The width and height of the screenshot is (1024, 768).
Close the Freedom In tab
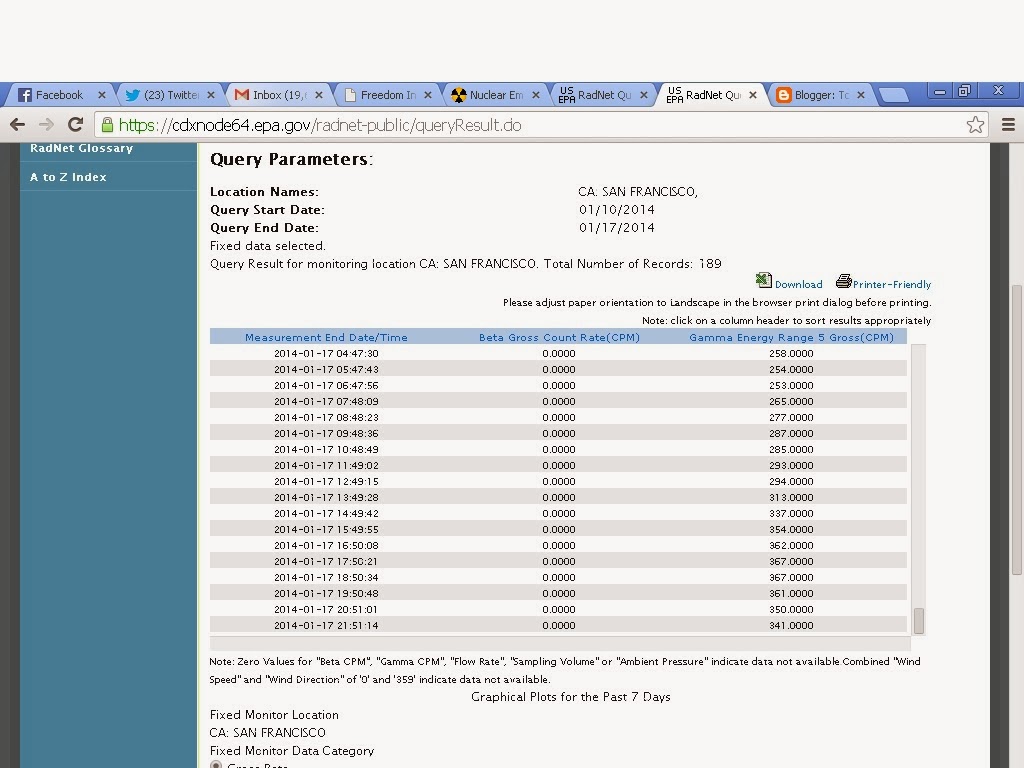click(428, 95)
